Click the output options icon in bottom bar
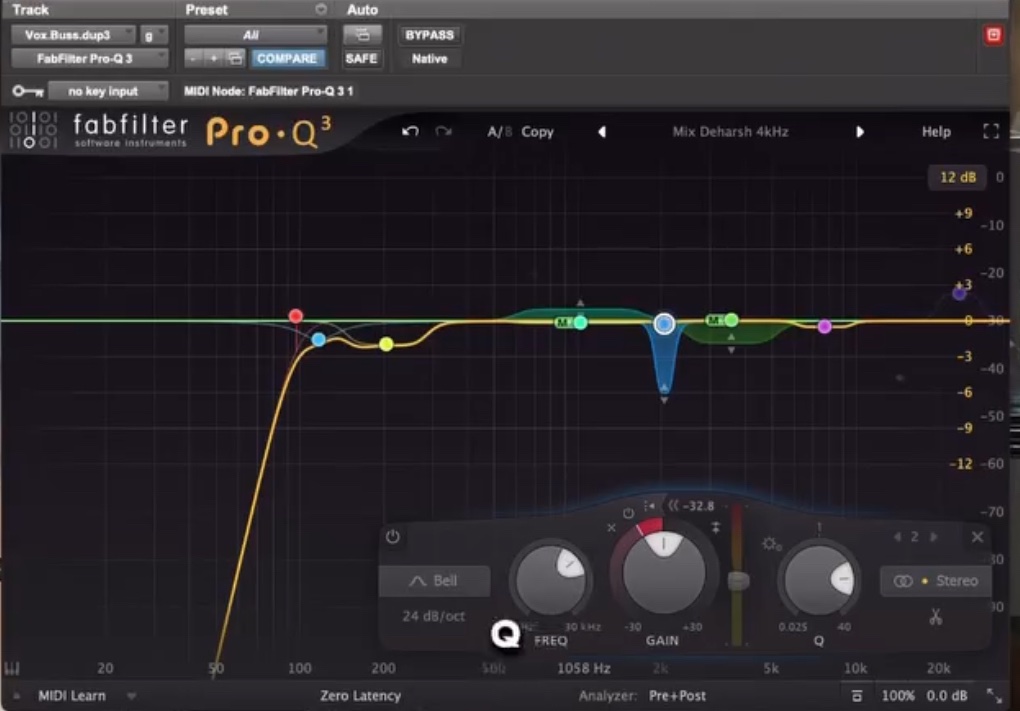 (x=857, y=696)
